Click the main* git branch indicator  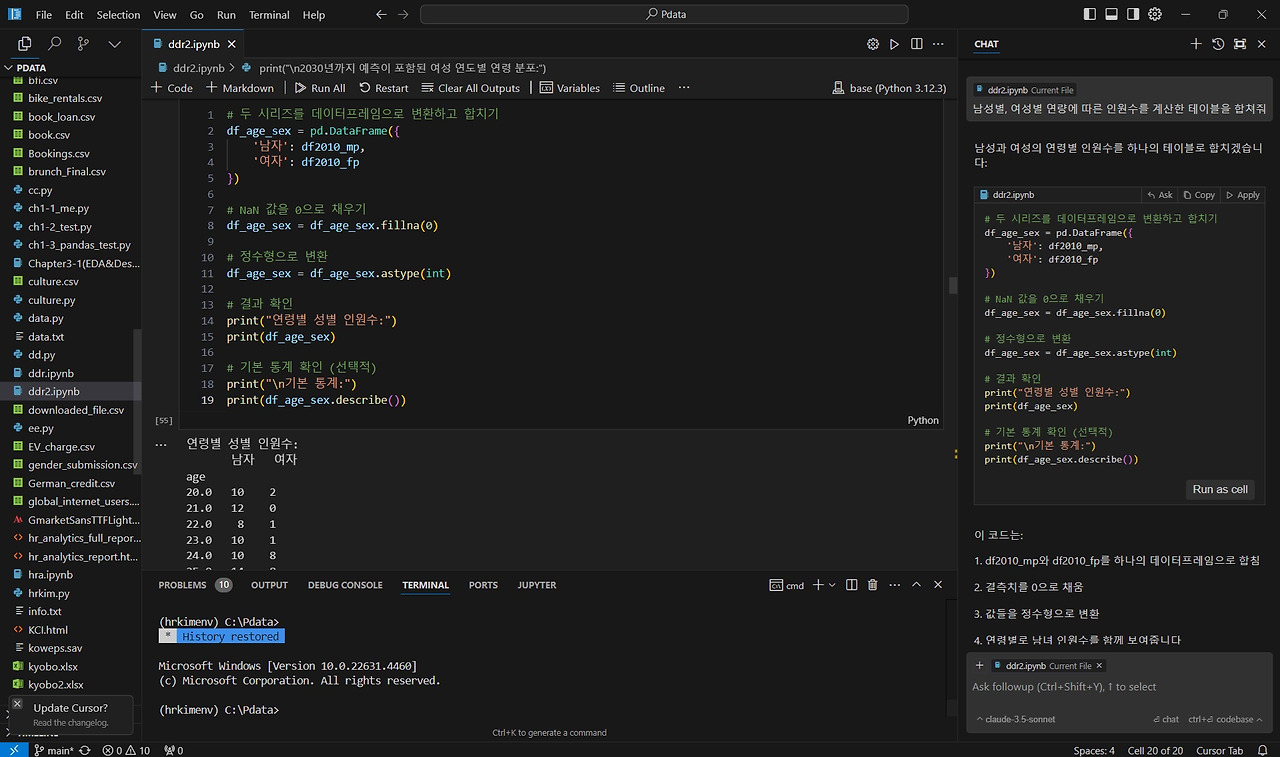pos(54,750)
